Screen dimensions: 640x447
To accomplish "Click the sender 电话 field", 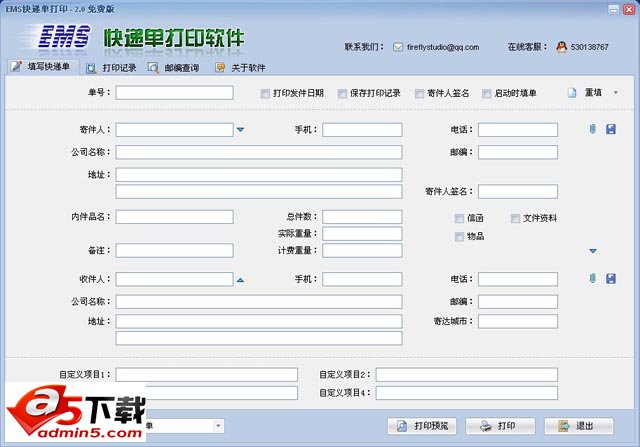I will click(x=518, y=130).
